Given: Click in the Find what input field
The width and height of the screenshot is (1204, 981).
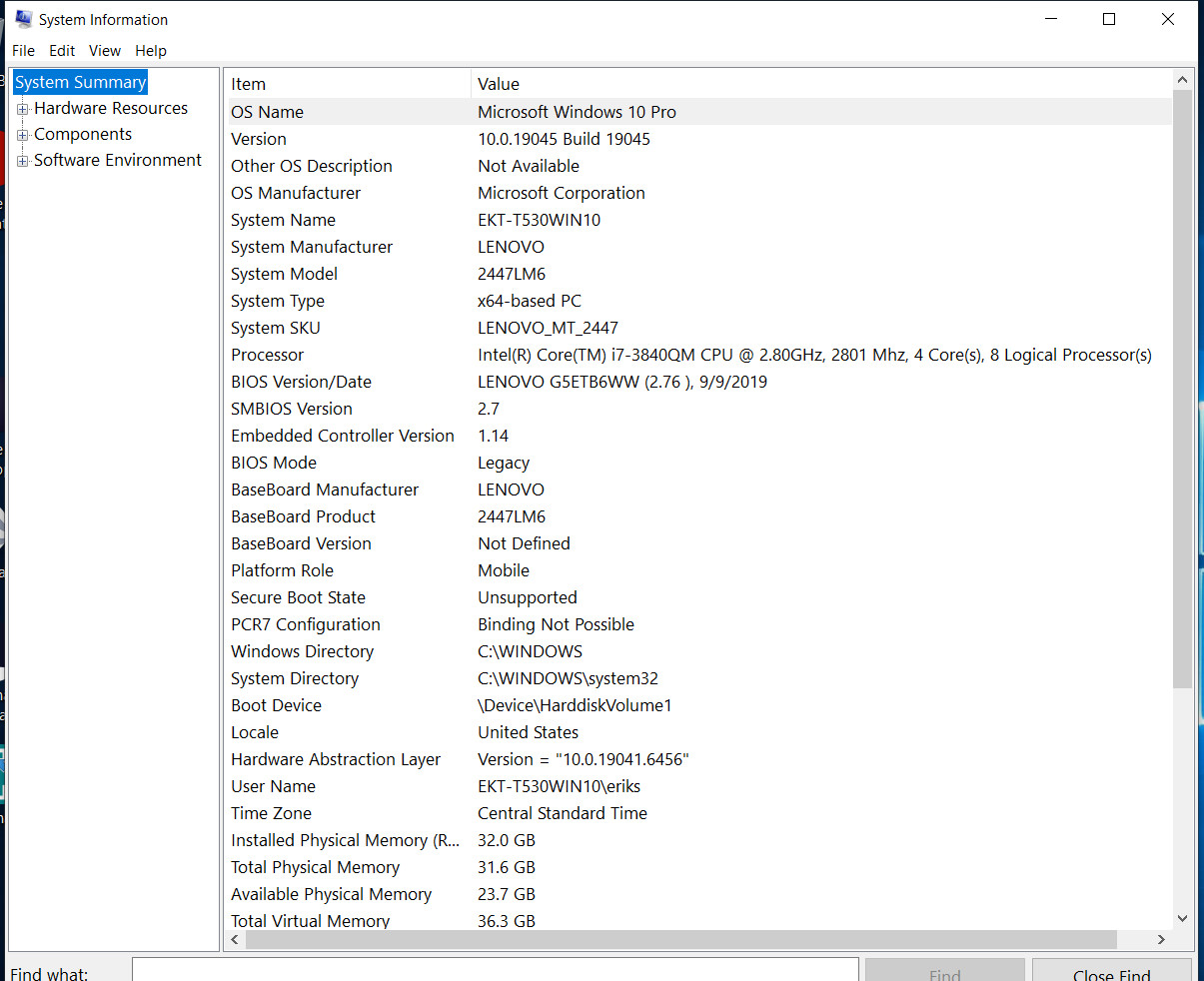Looking at the screenshot, I should (496, 970).
